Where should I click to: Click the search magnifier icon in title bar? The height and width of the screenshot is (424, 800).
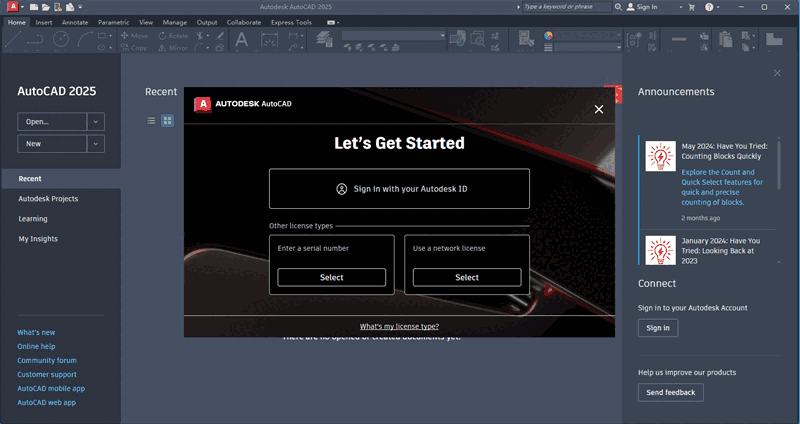[x=618, y=7]
